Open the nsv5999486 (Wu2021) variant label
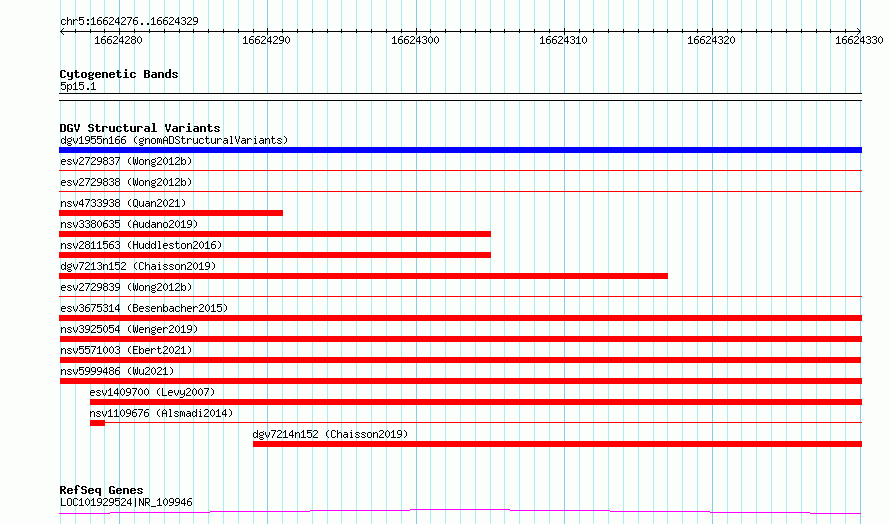890x524 pixels. click(x=117, y=371)
